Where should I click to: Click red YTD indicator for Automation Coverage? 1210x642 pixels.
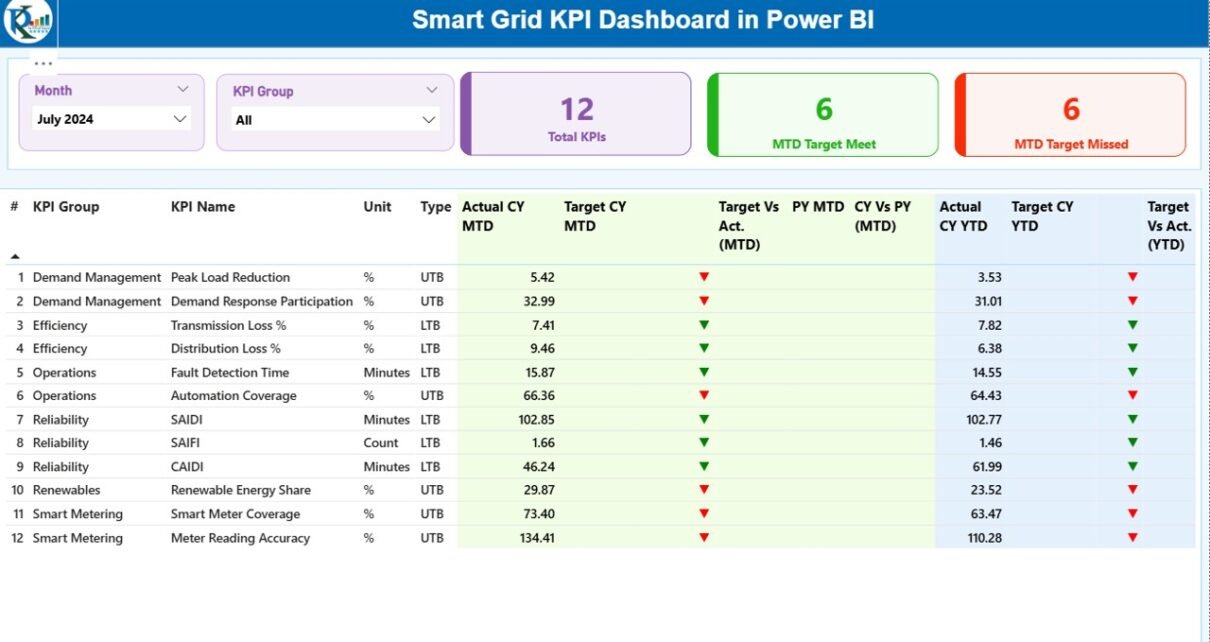(x=1132, y=396)
